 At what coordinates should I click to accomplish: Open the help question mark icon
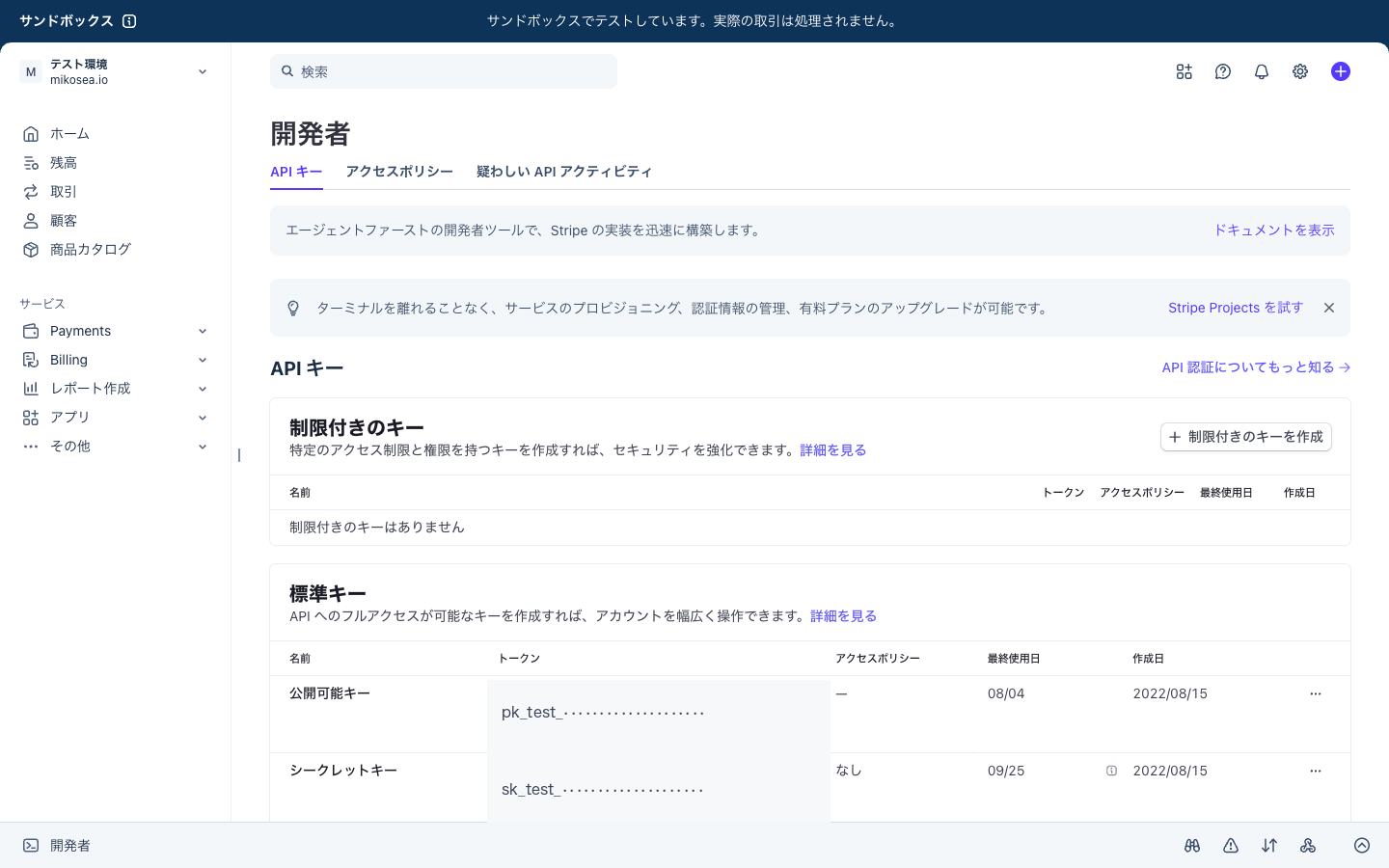[1223, 71]
